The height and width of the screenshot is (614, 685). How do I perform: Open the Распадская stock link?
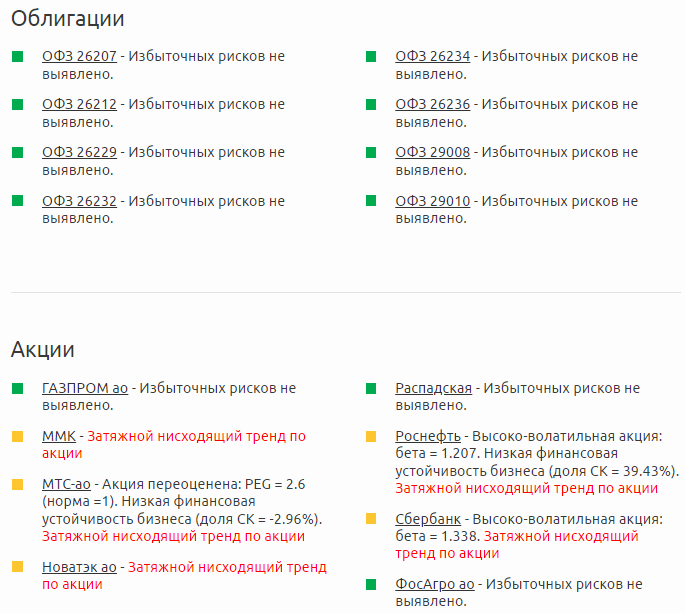pos(433,388)
